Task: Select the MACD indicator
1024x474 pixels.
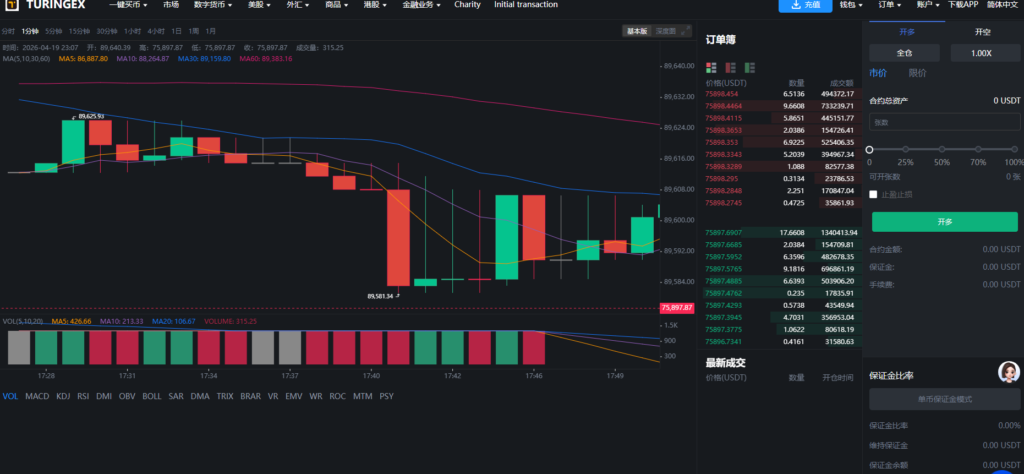Action: [x=37, y=396]
